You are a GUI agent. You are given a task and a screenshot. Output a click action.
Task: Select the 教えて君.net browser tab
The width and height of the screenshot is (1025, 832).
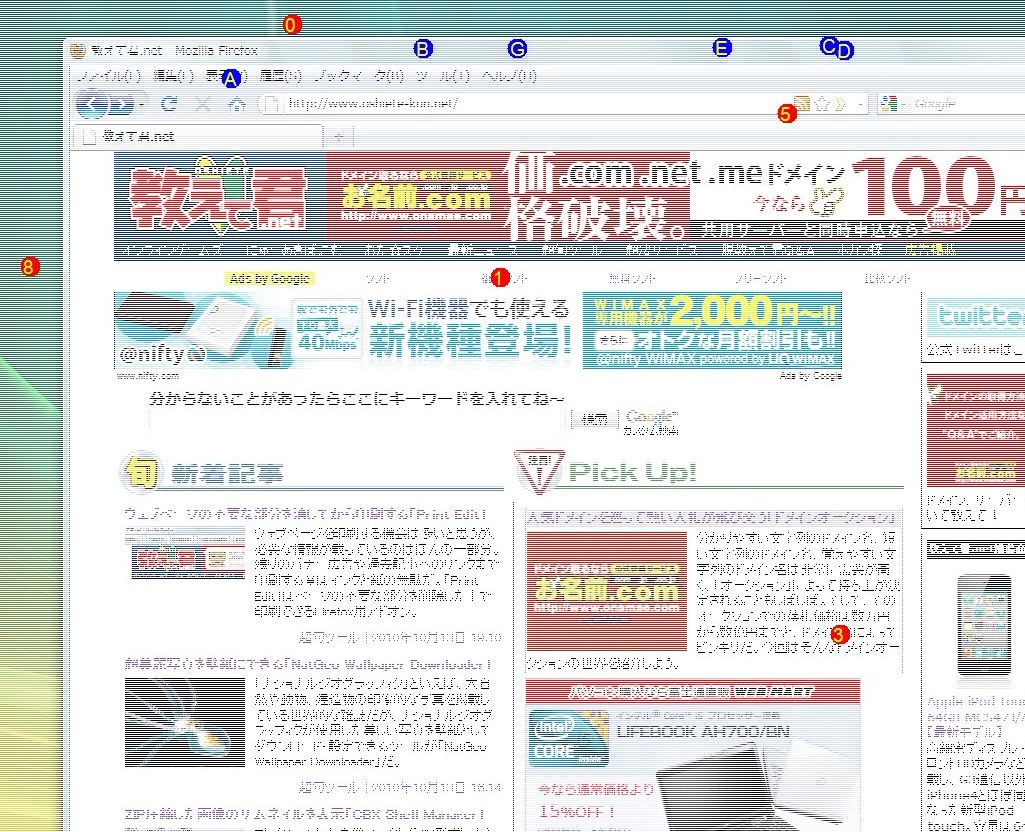(199, 136)
